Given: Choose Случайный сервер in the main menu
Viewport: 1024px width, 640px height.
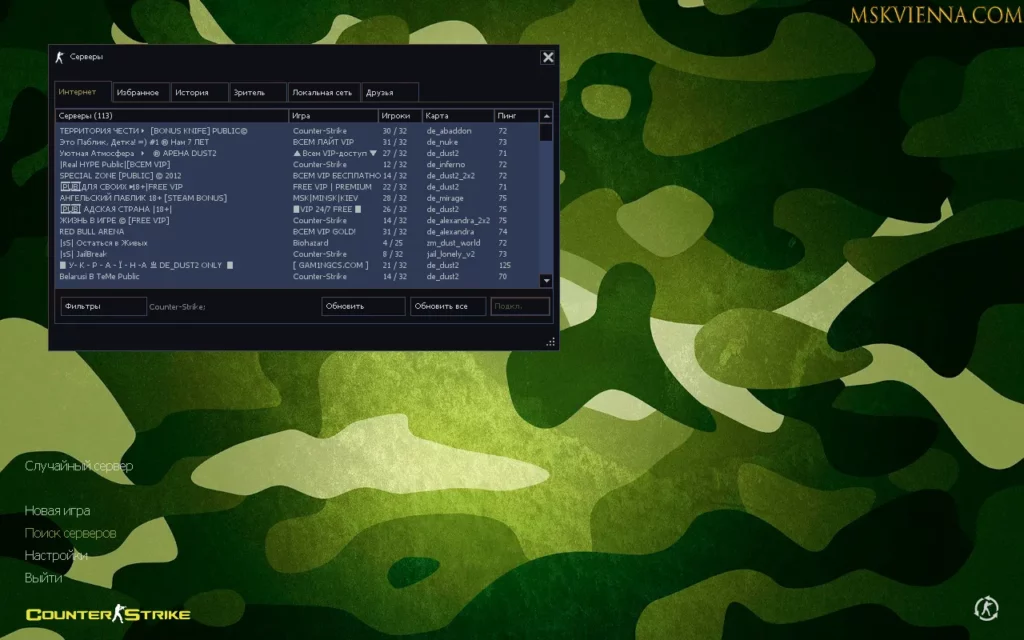Looking at the screenshot, I should [79, 466].
